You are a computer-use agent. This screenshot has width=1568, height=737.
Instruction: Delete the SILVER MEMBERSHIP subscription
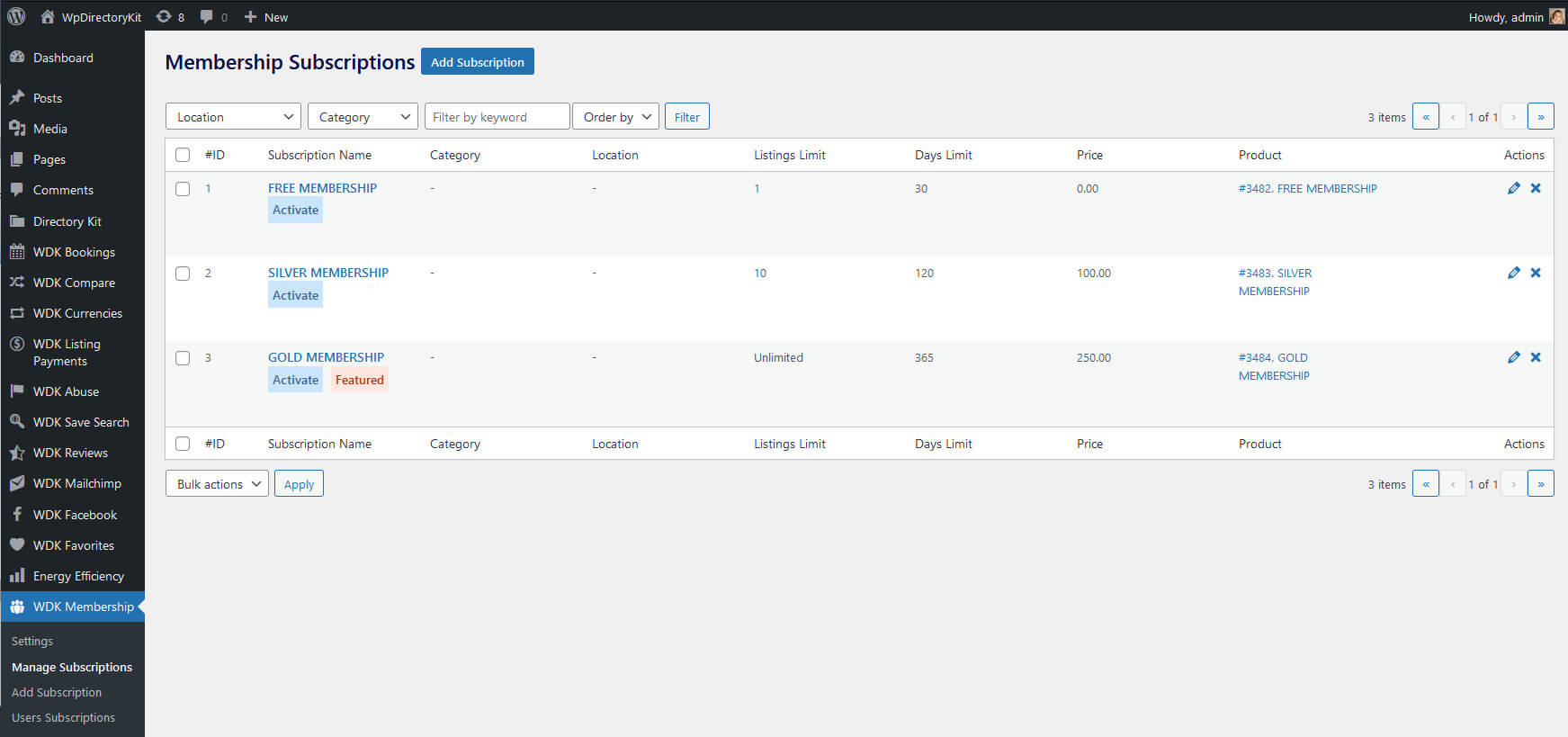[1536, 273]
